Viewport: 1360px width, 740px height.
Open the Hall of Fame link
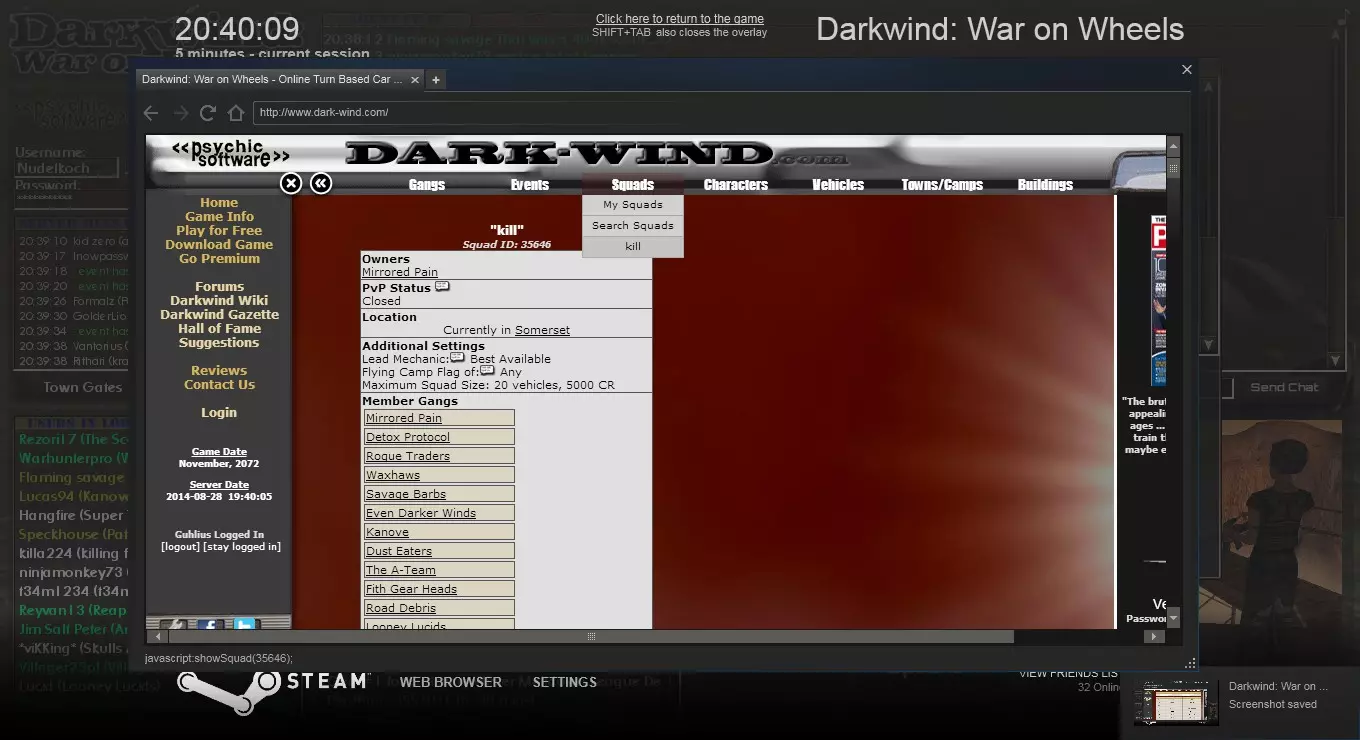point(219,329)
